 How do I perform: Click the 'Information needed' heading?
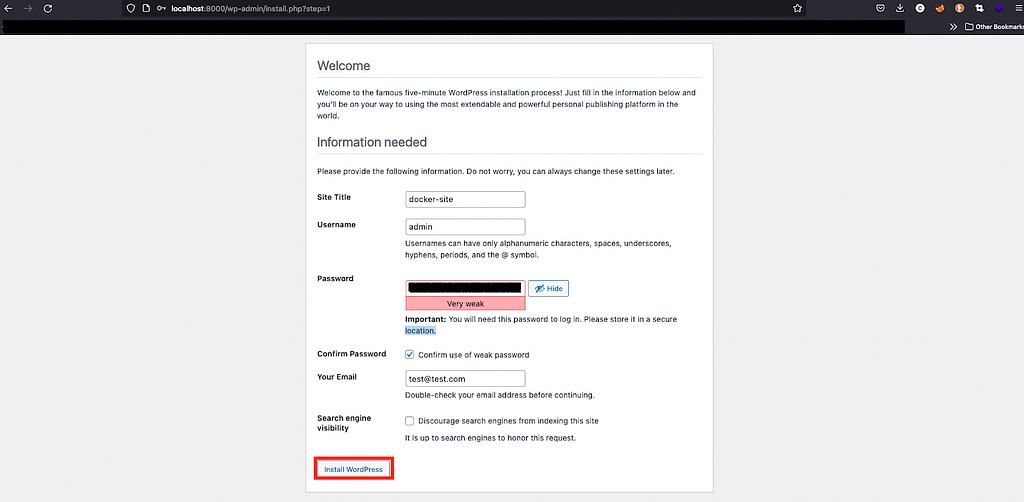point(372,142)
